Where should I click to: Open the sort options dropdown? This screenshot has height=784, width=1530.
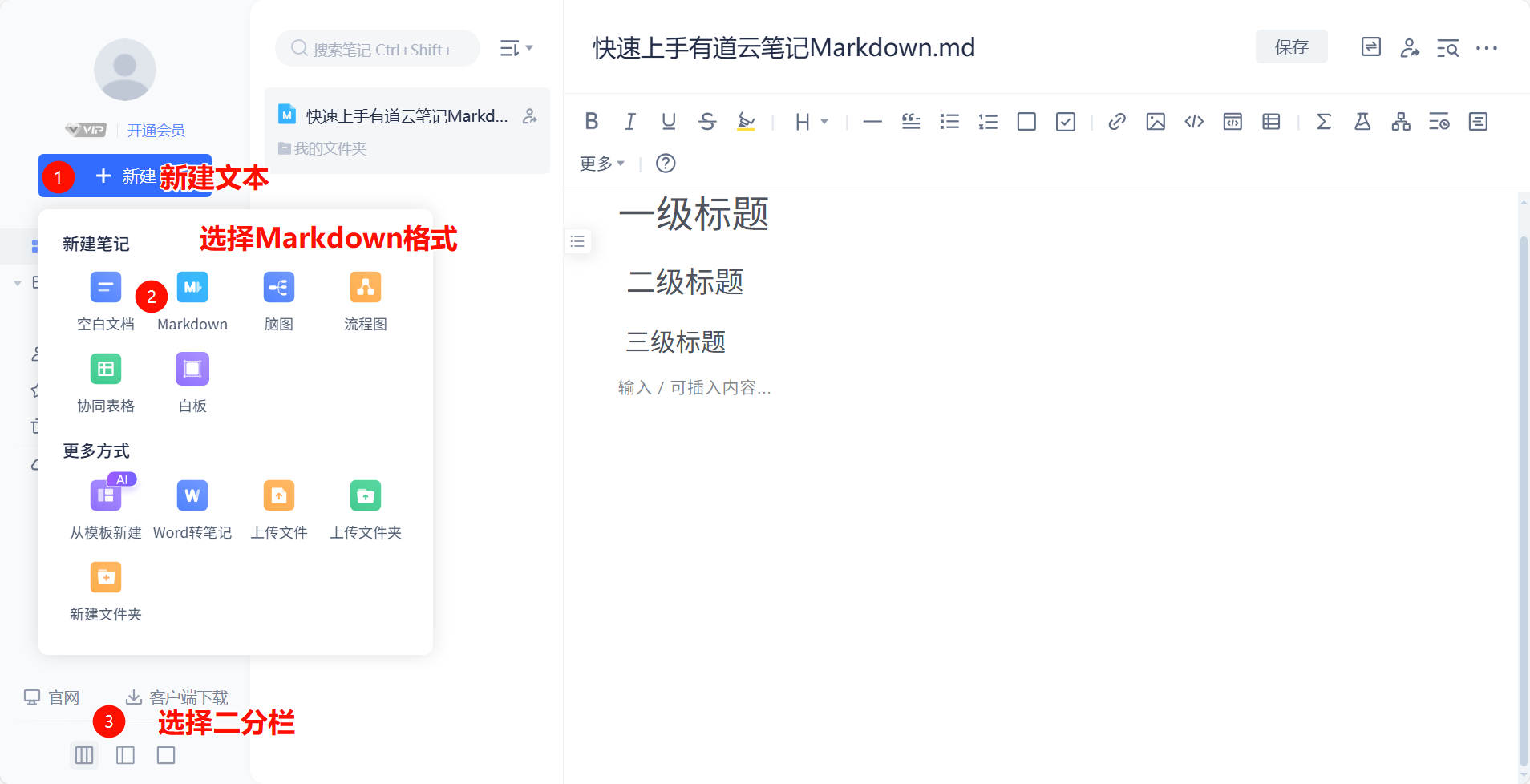tap(516, 49)
